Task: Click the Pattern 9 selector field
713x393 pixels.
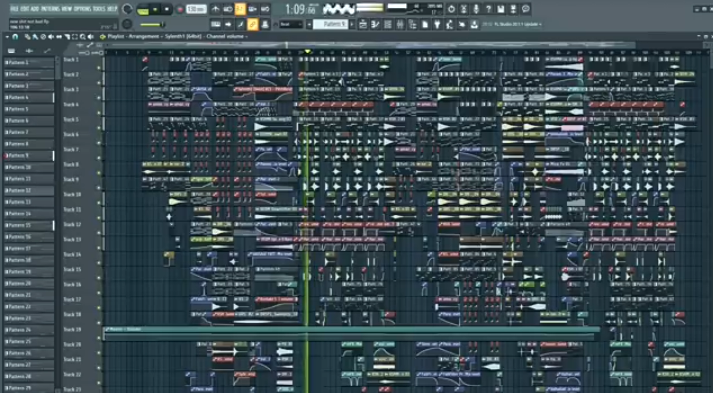Action: 330,24
